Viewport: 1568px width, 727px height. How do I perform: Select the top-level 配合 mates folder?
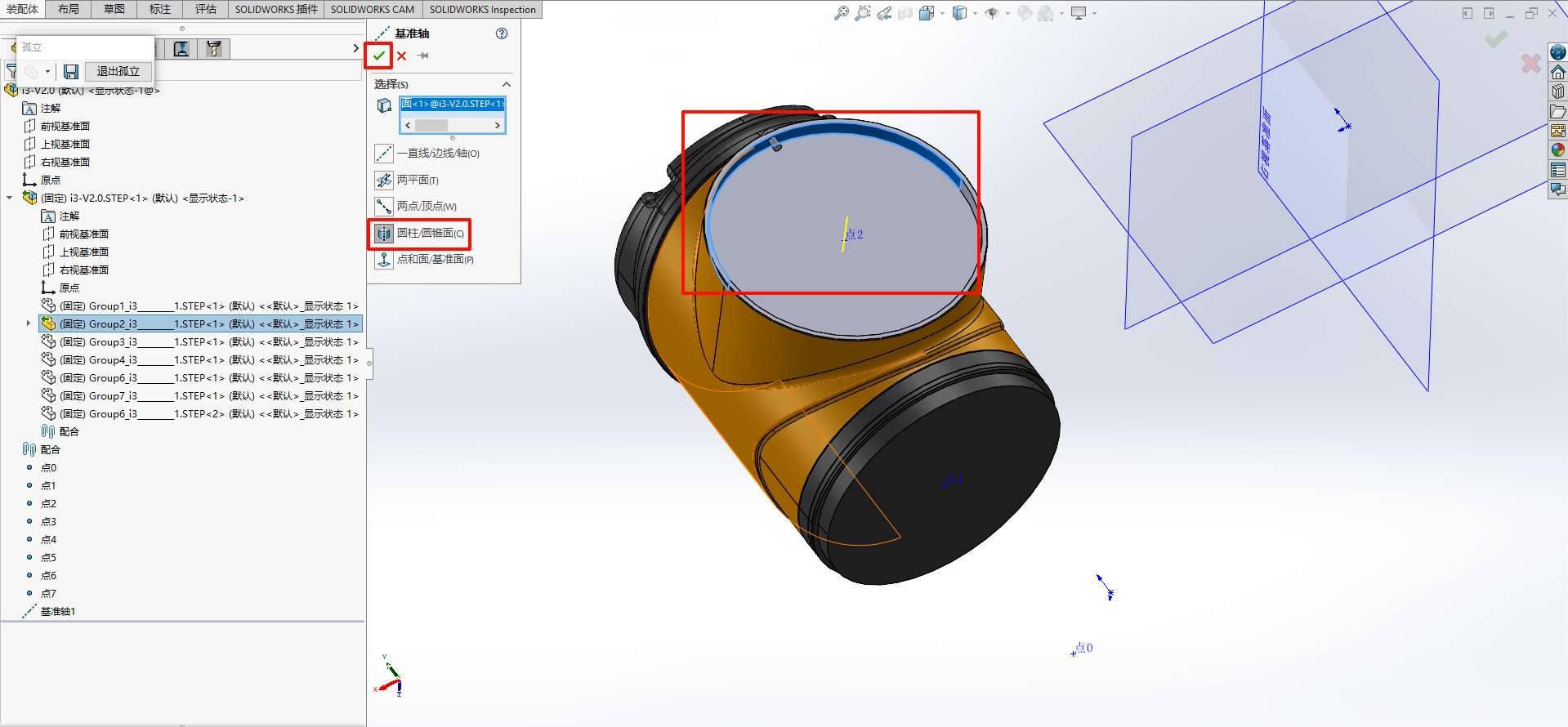(x=42, y=450)
